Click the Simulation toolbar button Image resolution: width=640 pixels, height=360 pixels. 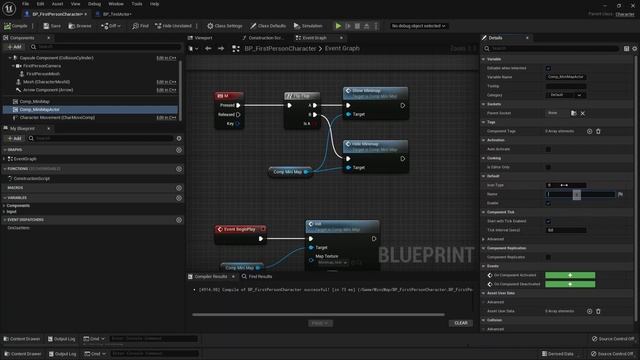pyautogui.click(x=308, y=26)
